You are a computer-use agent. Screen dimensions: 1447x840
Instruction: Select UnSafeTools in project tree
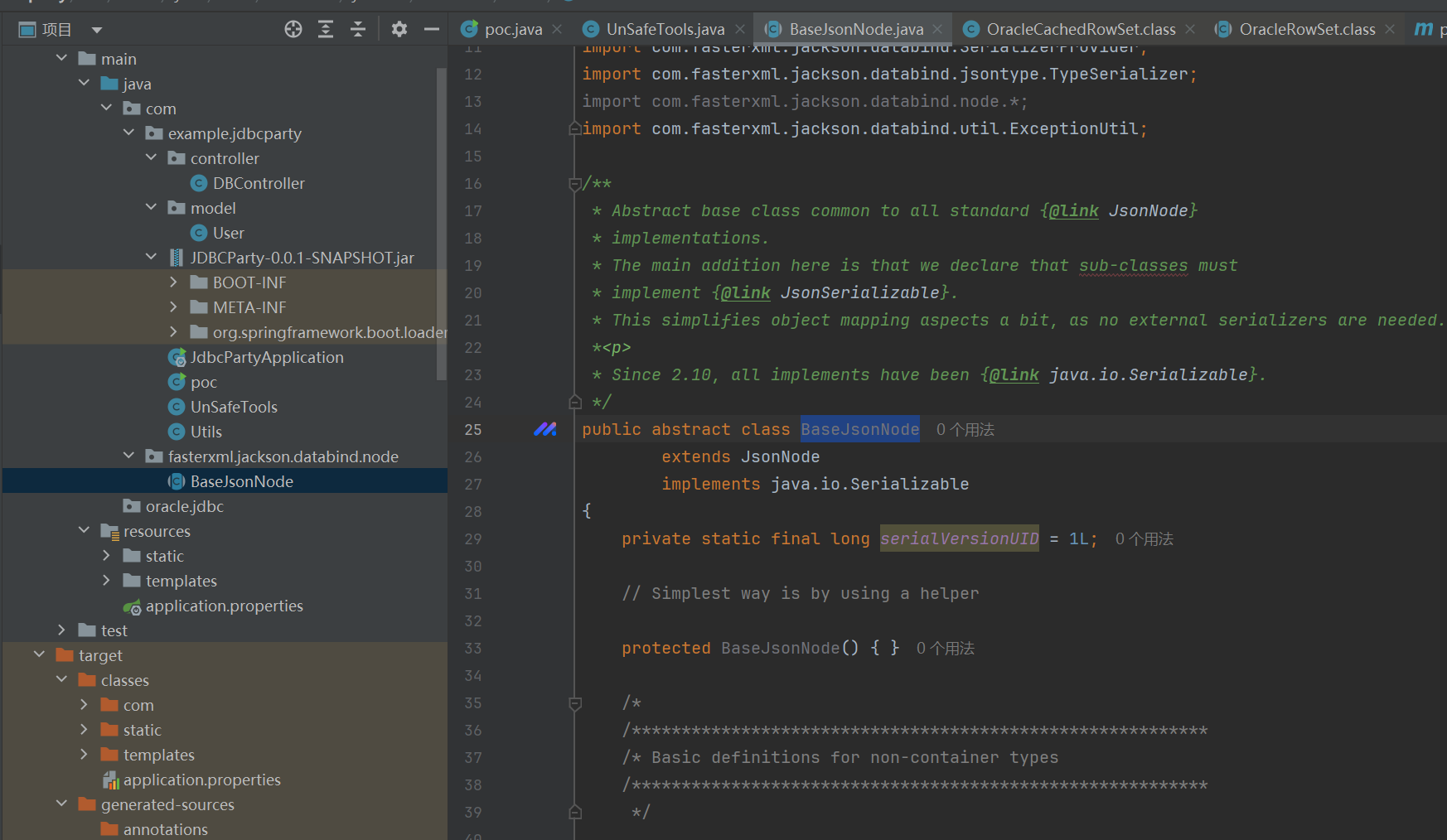tap(234, 407)
